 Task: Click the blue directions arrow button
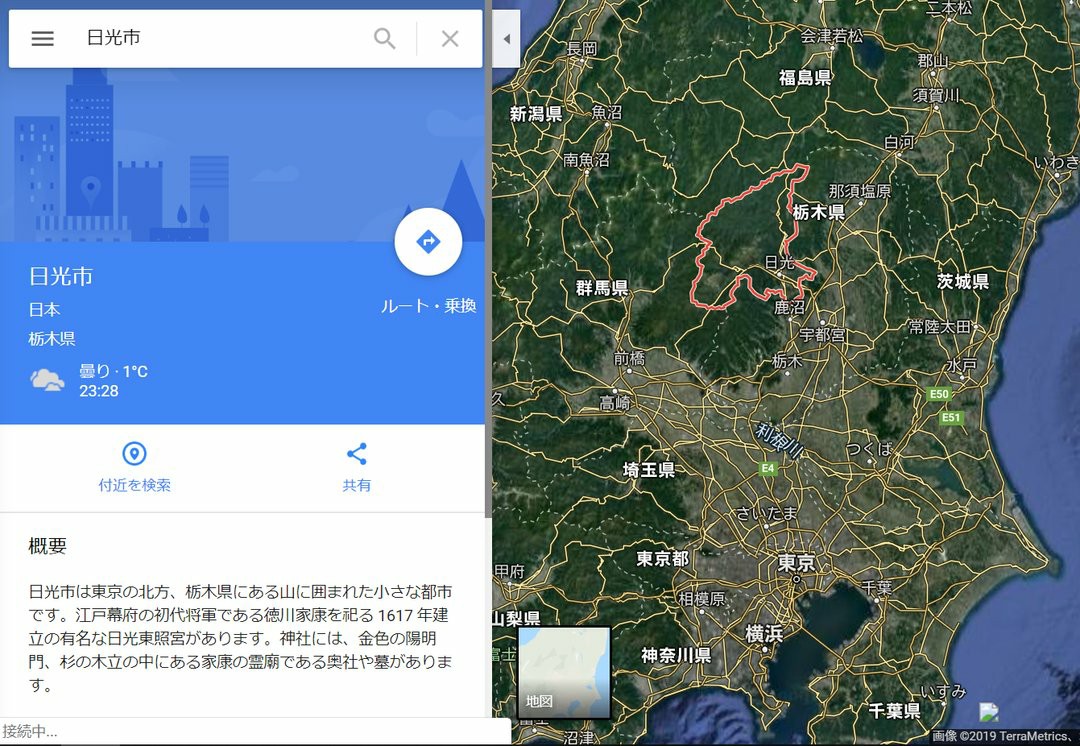tap(428, 242)
